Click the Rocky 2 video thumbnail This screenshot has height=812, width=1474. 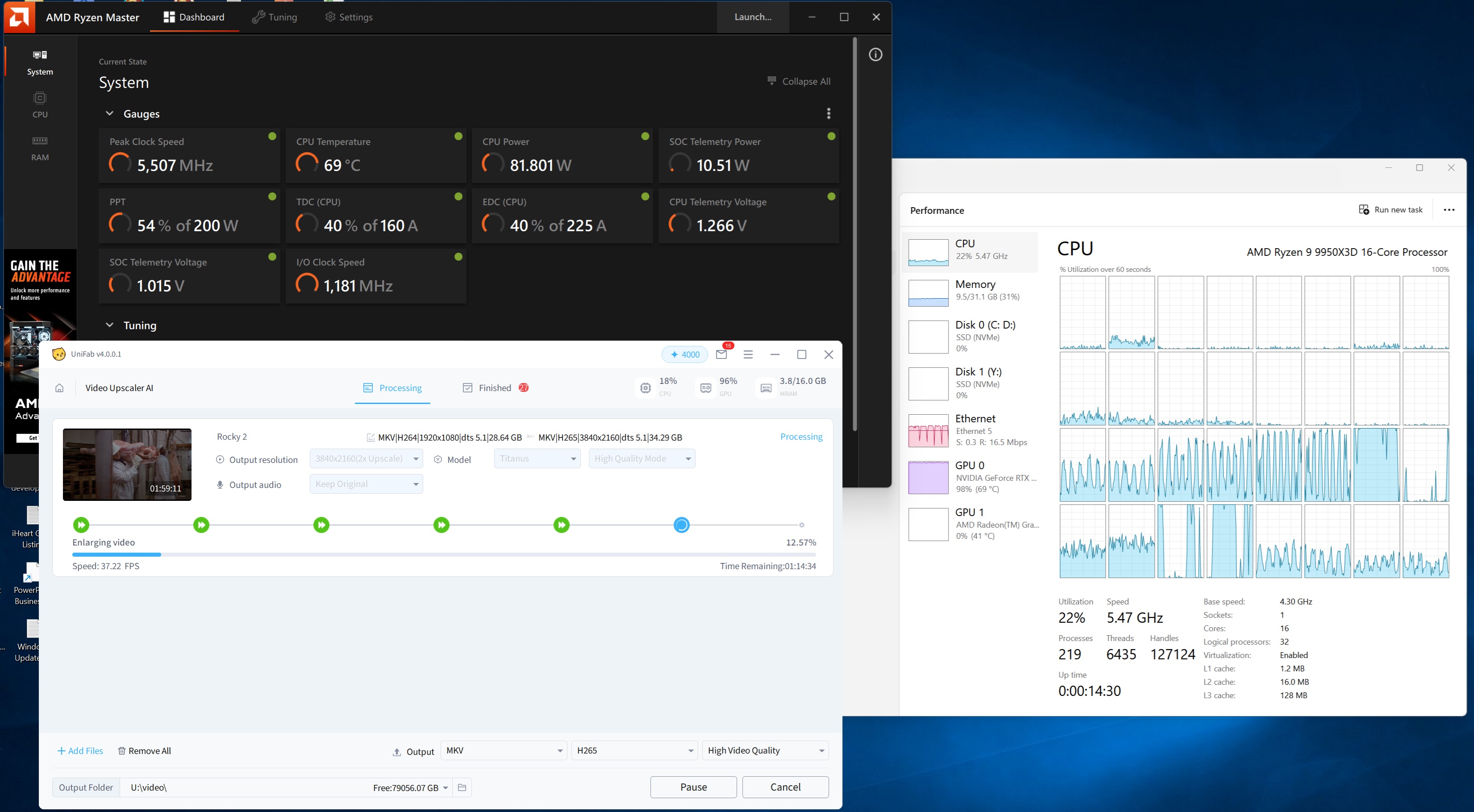tap(127, 464)
